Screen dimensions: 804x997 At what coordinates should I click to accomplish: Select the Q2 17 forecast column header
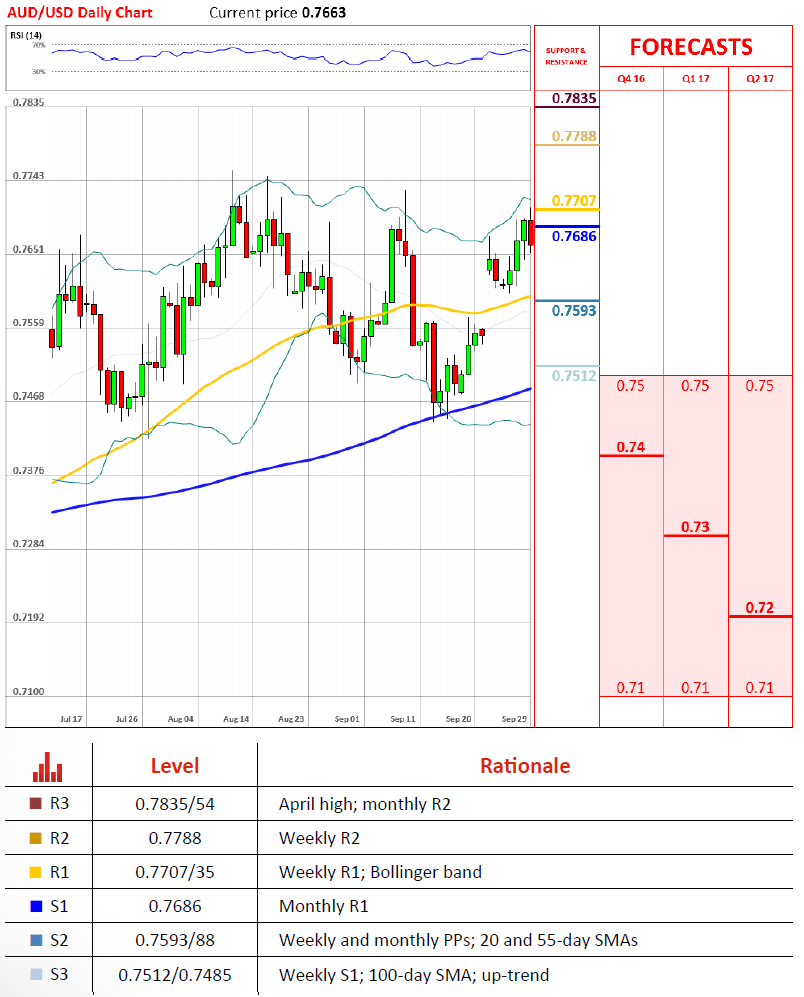point(760,79)
